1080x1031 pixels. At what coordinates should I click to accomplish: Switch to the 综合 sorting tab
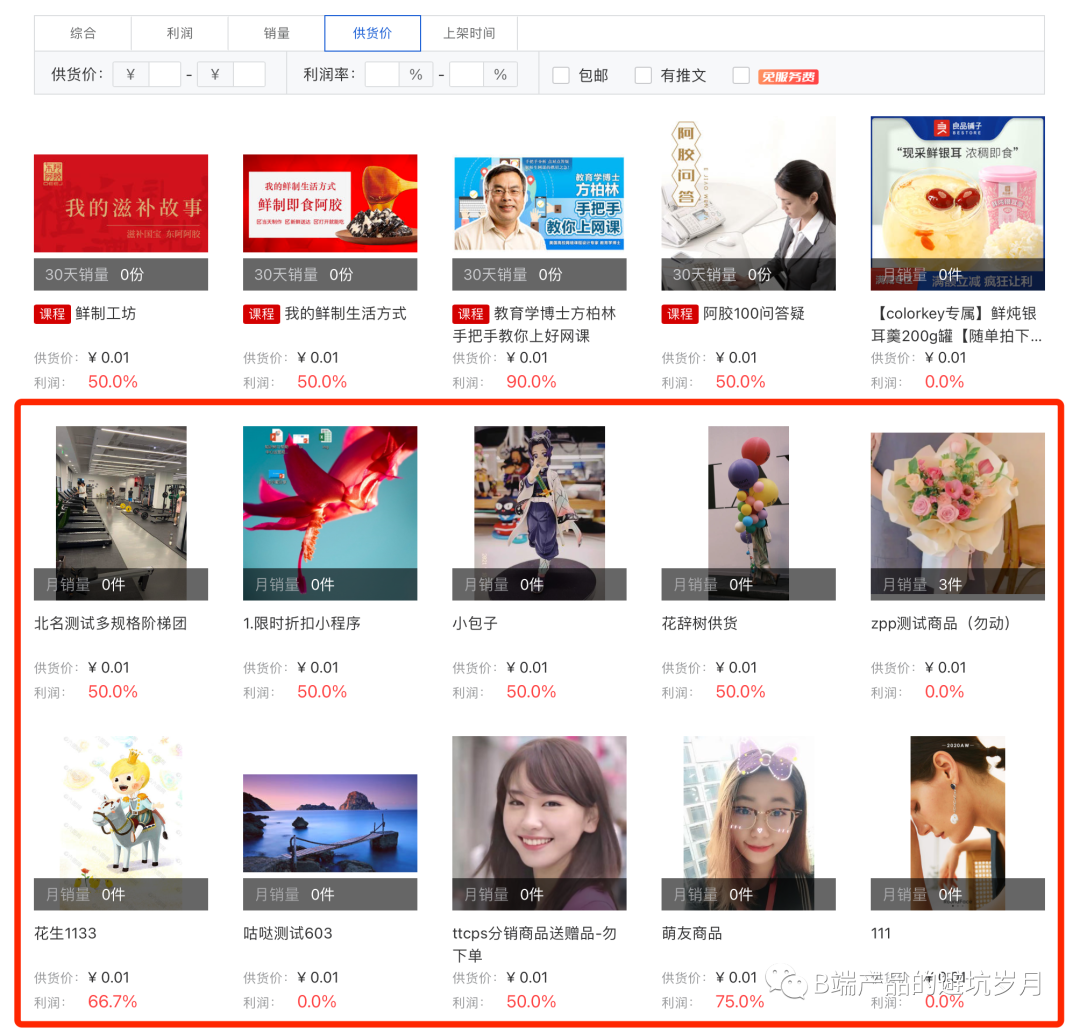click(x=83, y=33)
